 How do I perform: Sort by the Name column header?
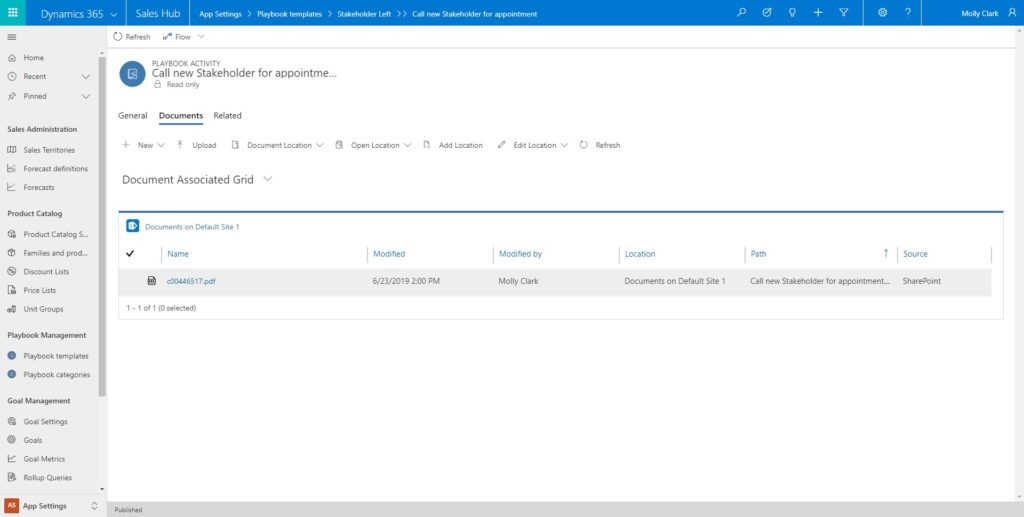178,254
